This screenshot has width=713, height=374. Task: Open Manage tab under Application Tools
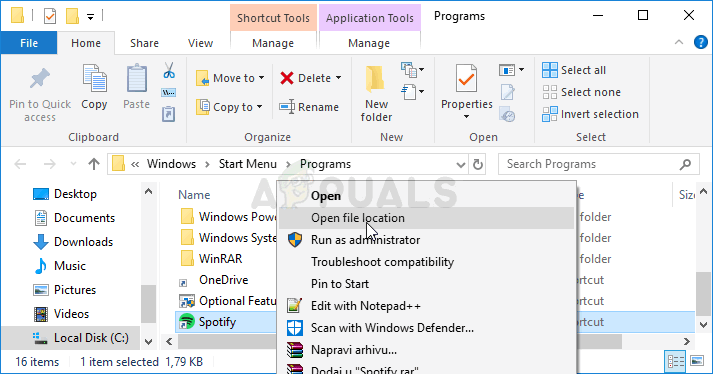369,43
